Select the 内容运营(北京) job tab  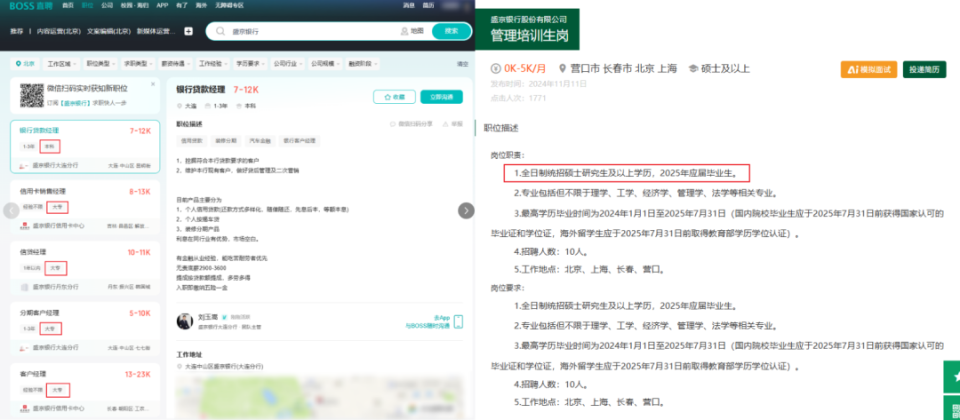[59, 31]
